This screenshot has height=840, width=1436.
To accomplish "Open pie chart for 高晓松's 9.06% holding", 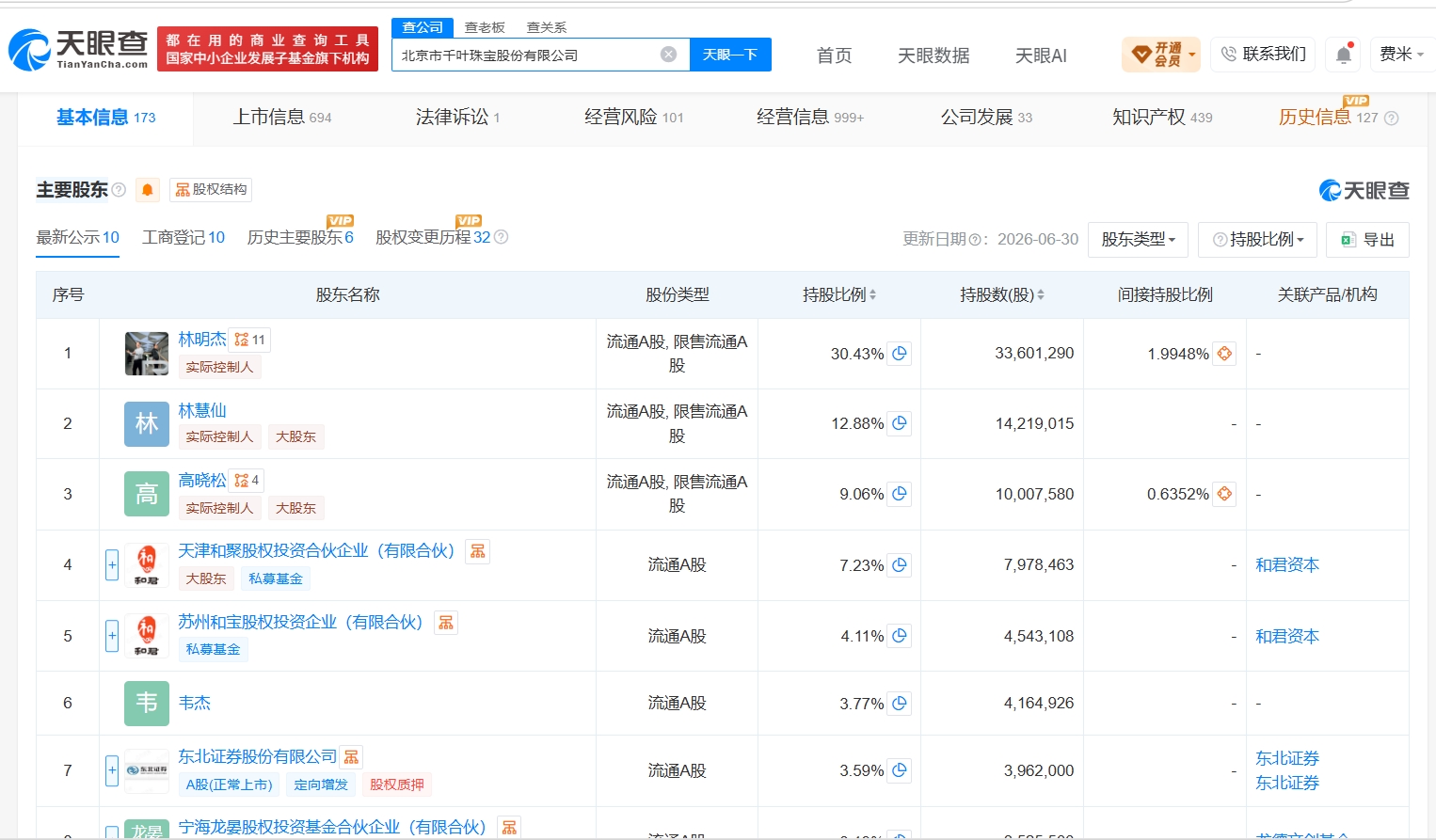I will click(x=900, y=494).
